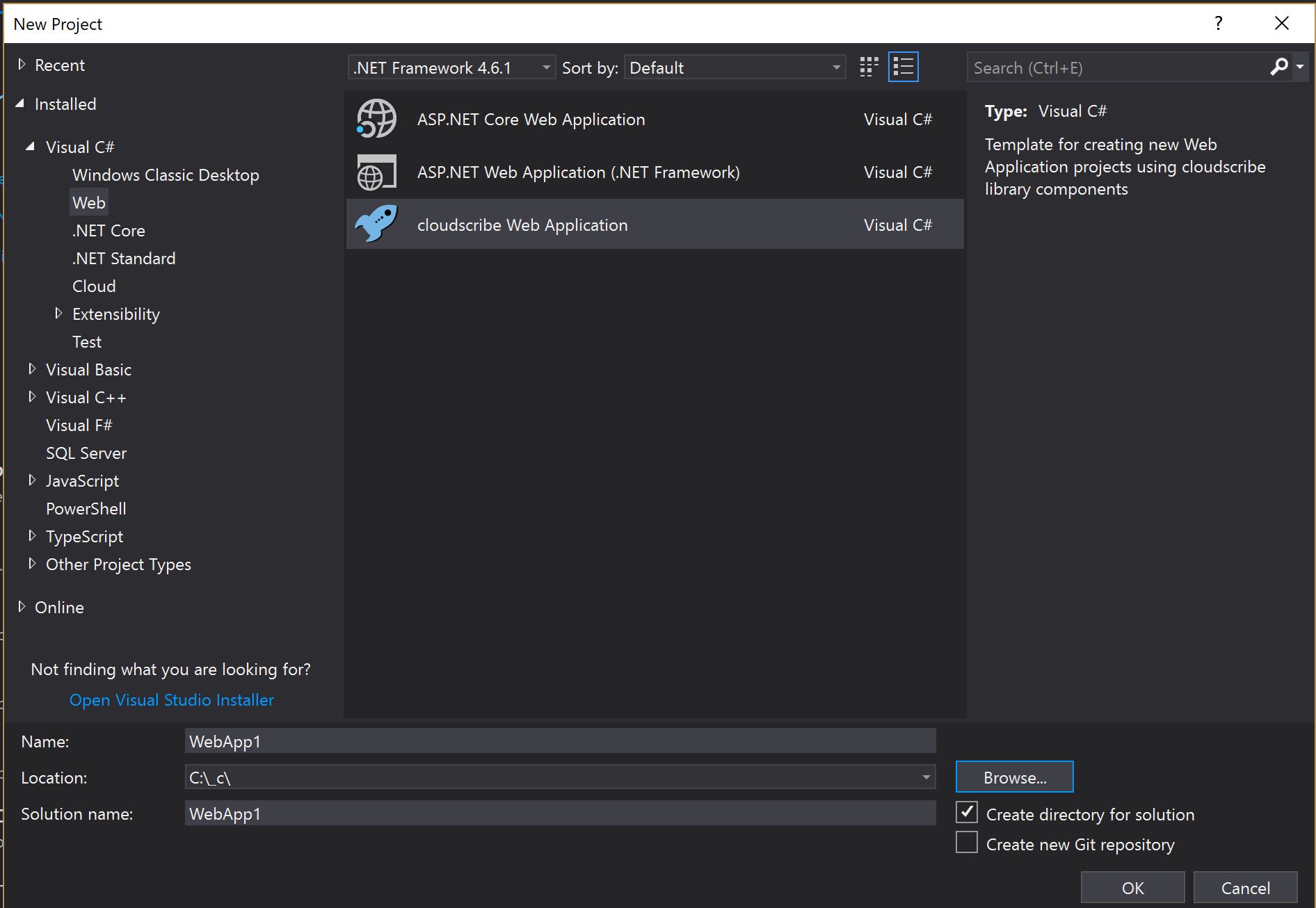Select the Cloud category
The image size is (1316, 908).
point(94,286)
